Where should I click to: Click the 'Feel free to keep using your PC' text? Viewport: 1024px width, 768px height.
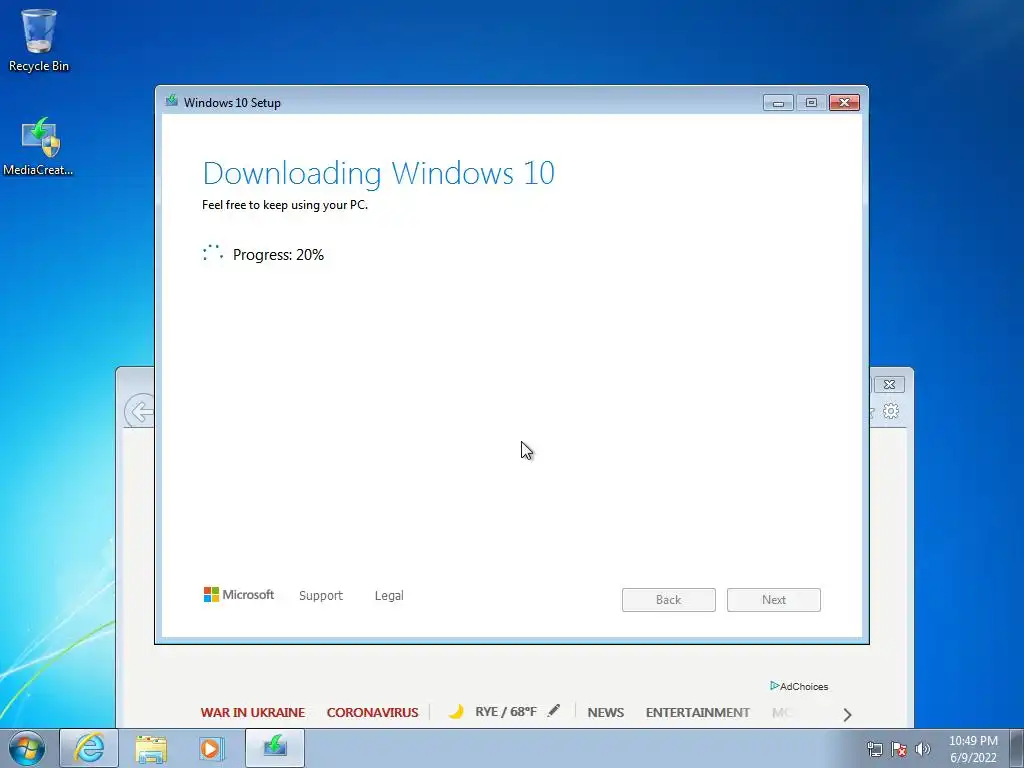[285, 205]
